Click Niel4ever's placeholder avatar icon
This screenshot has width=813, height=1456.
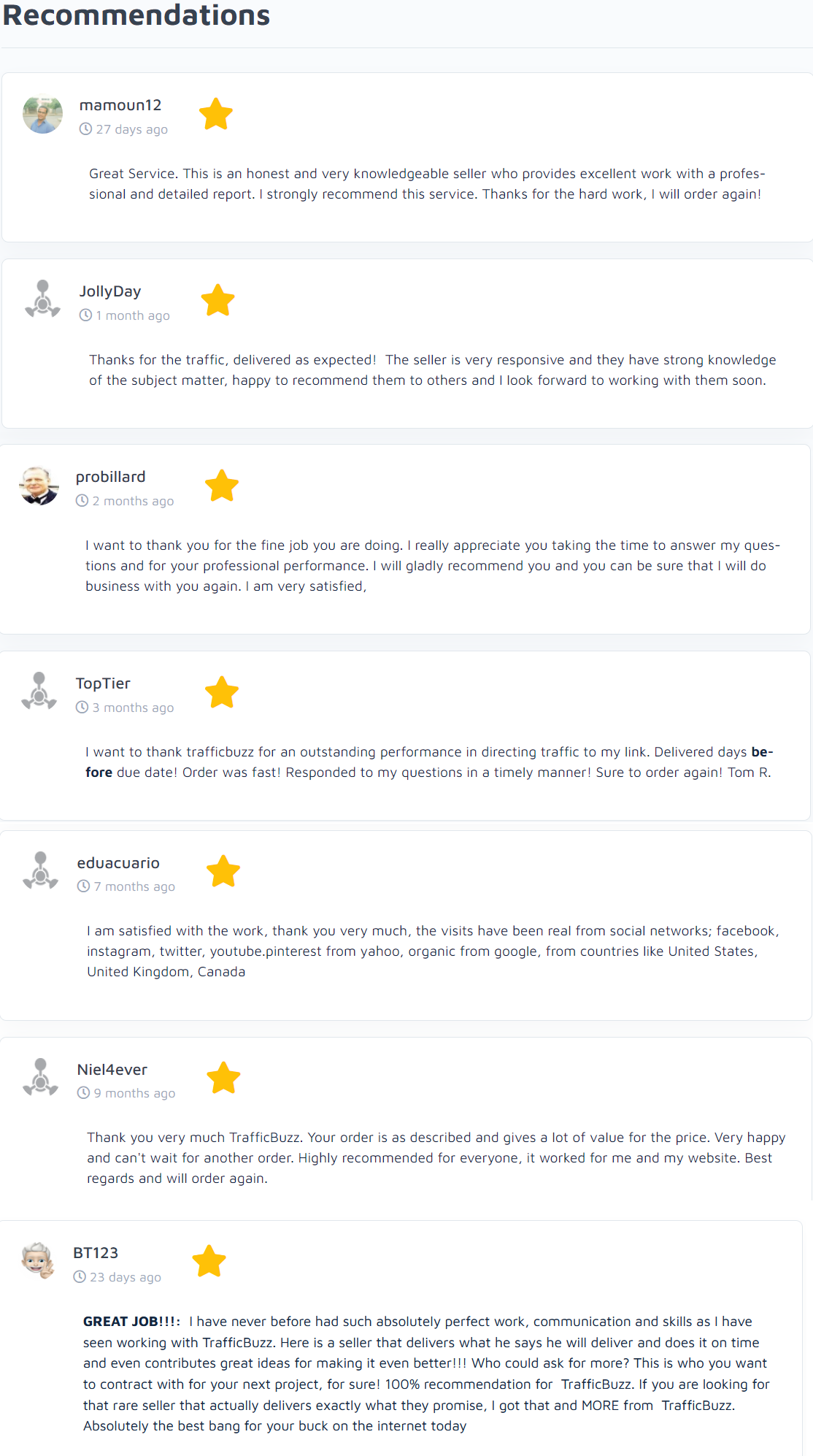pos(41,1078)
